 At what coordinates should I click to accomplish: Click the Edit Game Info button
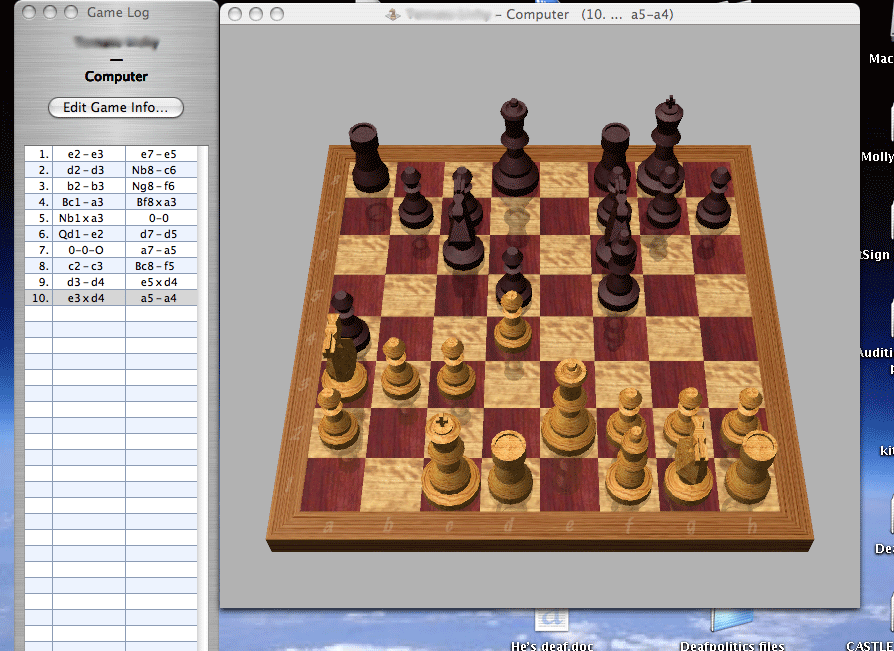point(116,107)
